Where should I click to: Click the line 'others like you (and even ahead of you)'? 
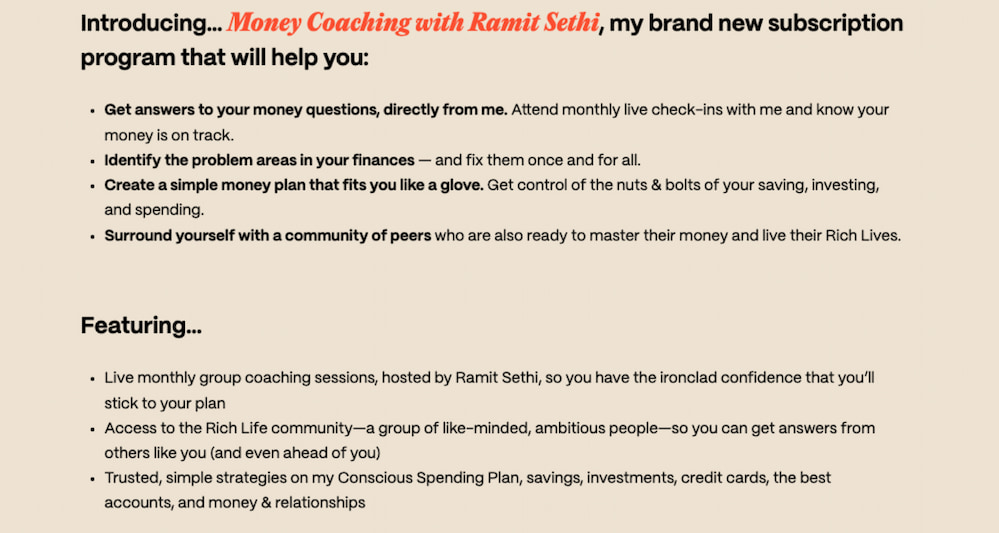pos(241,453)
